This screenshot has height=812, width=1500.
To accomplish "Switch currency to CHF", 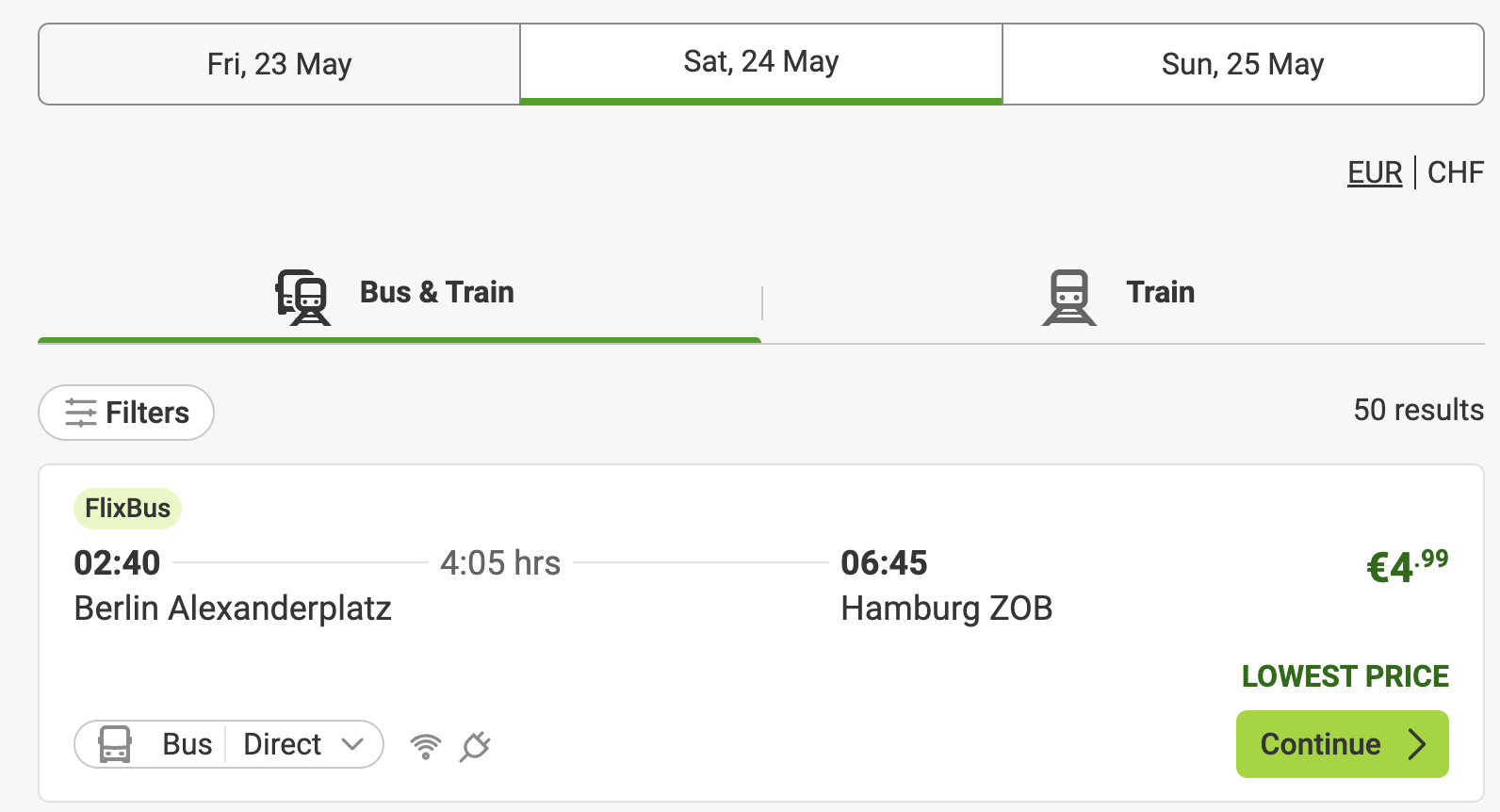I will click(x=1456, y=172).
